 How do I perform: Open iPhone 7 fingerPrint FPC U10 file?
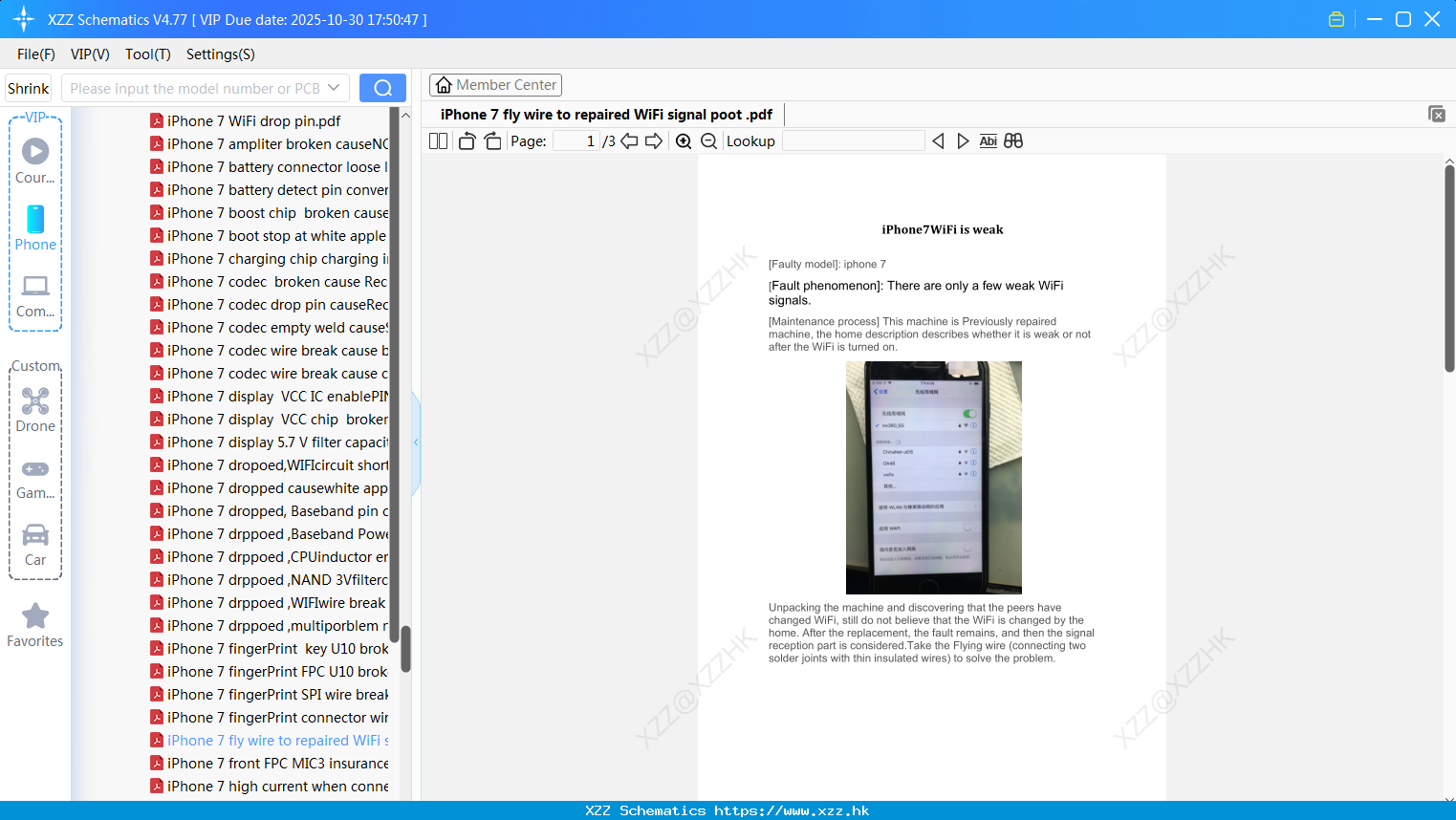click(270, 671)
